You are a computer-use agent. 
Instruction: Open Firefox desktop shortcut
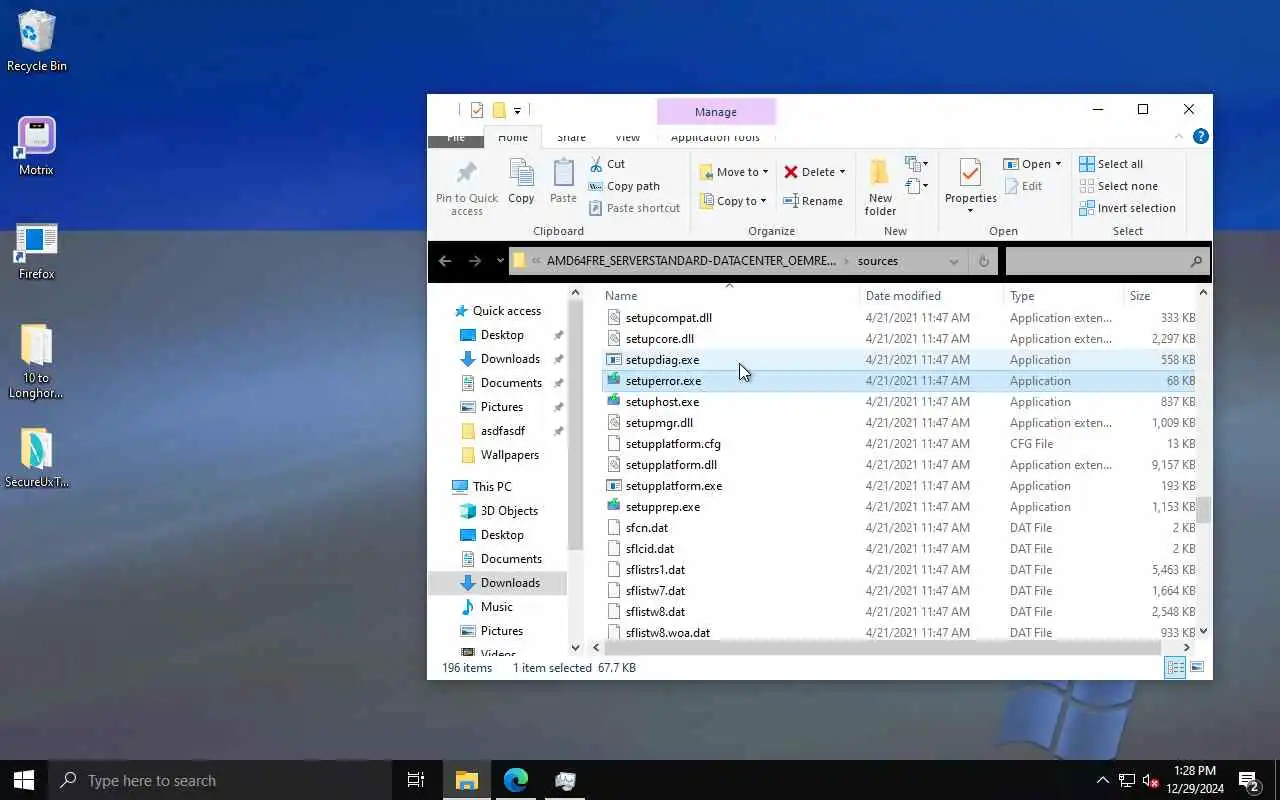(x=36, y=251)
